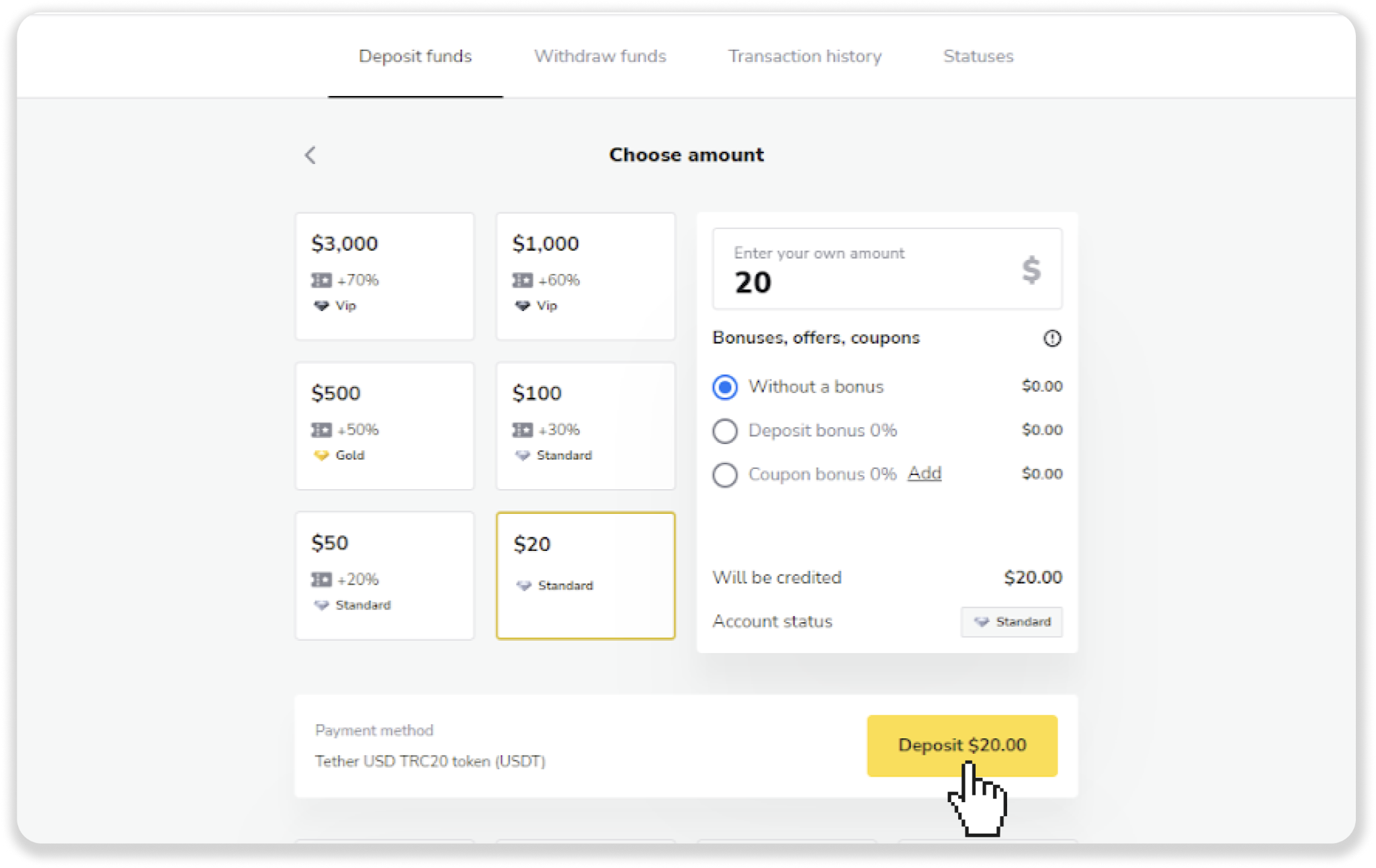
Task: Click the back navigation arrow
Action: [x=310, y=155]
